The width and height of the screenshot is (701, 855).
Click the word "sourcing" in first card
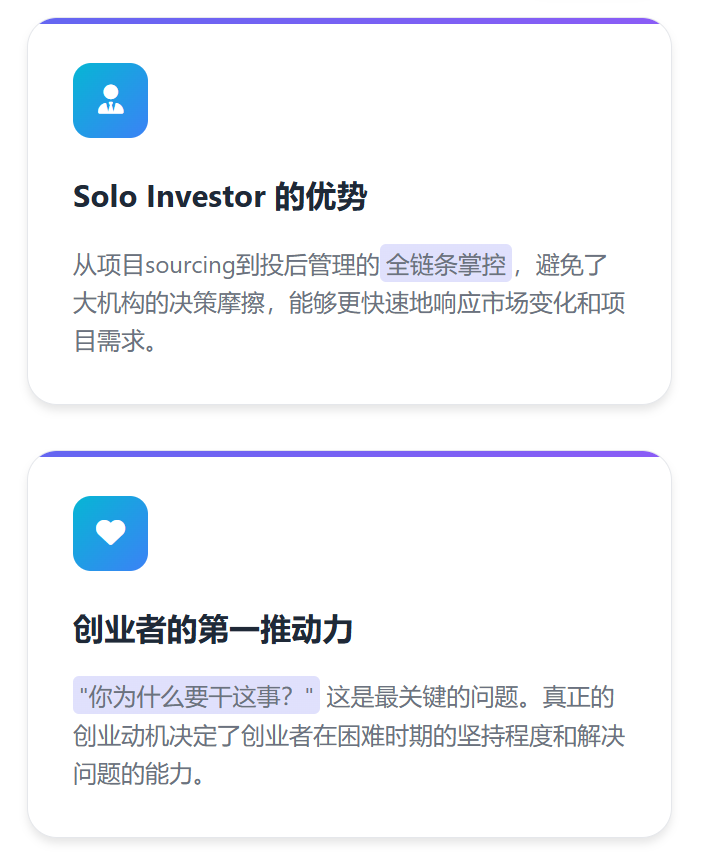coord(190,266)
